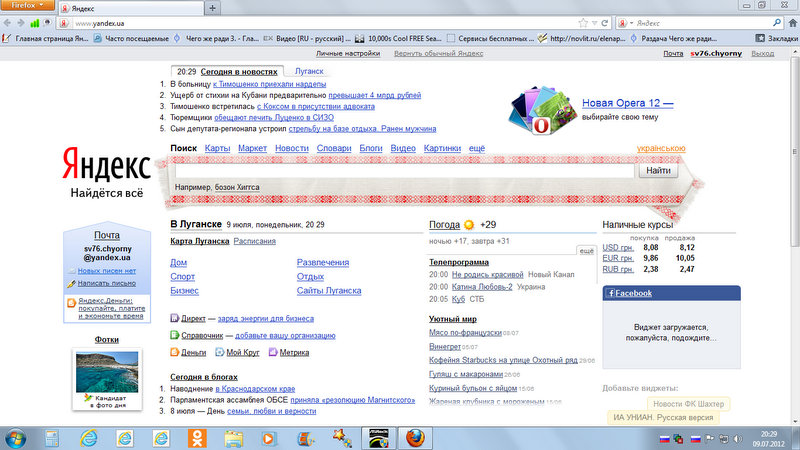Open the photo of the day thumbnail

point(107,372)
